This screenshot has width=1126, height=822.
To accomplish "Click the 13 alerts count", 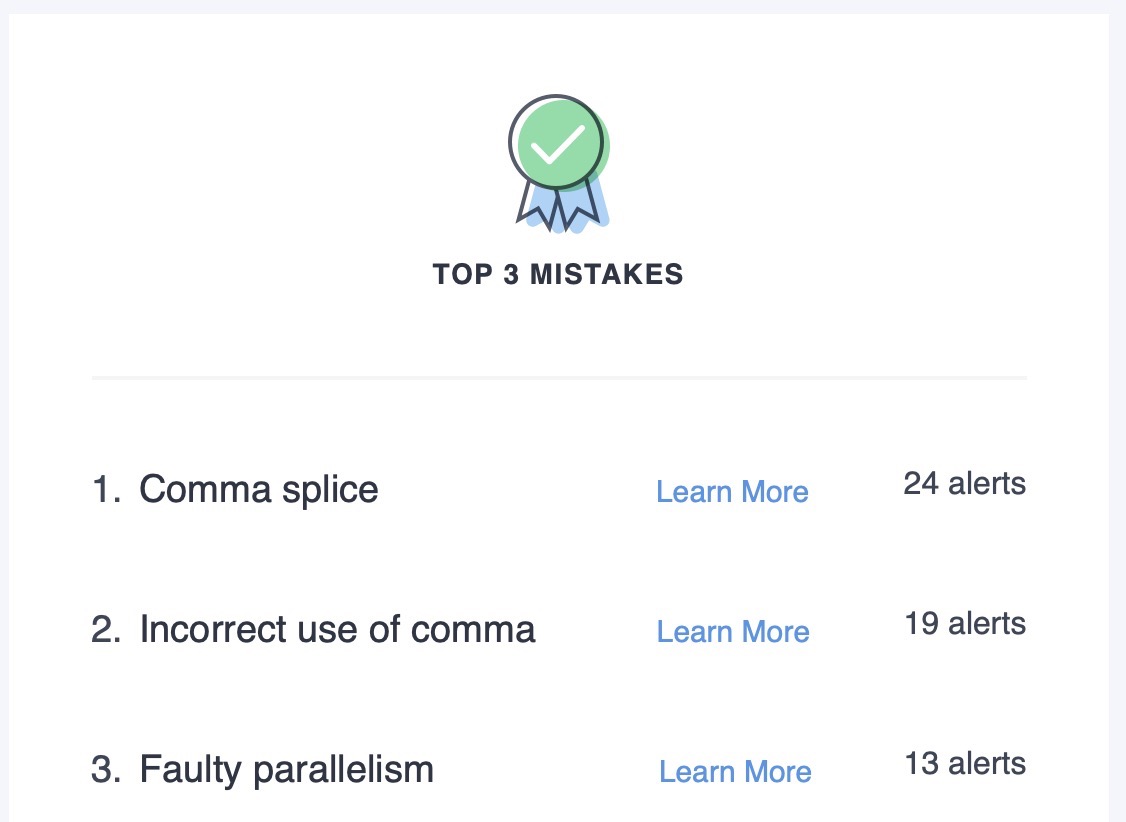I will point(965,763).
